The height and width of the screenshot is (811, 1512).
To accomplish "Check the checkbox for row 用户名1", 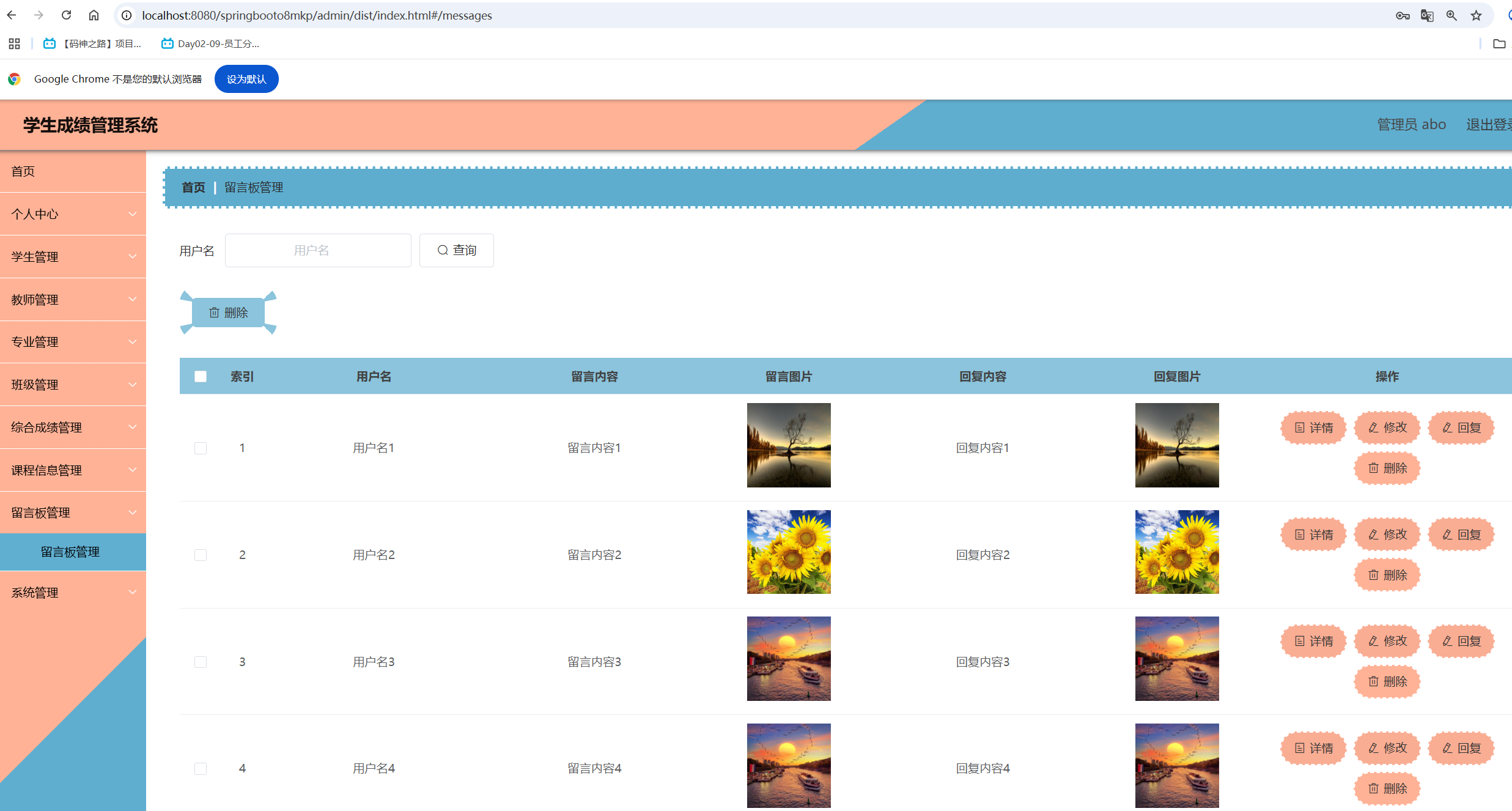I will coord(201,448).
